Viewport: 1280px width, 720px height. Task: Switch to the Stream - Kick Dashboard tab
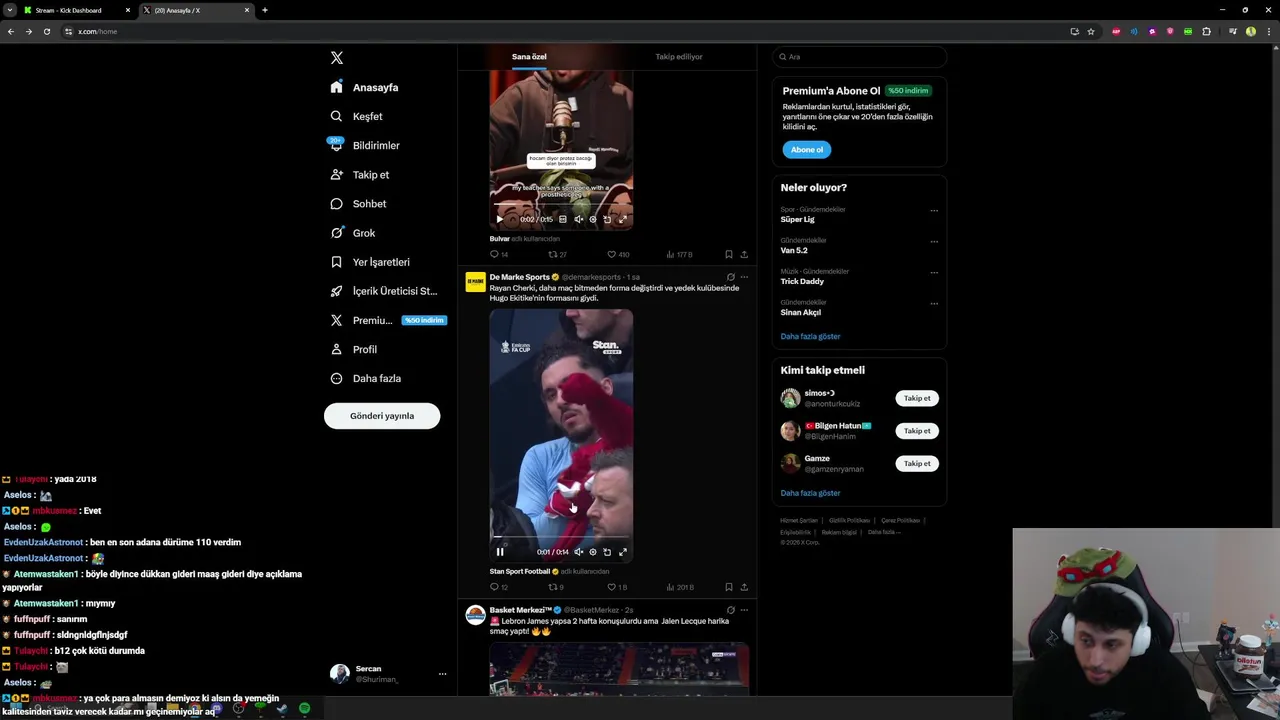(x=77, y=10)
